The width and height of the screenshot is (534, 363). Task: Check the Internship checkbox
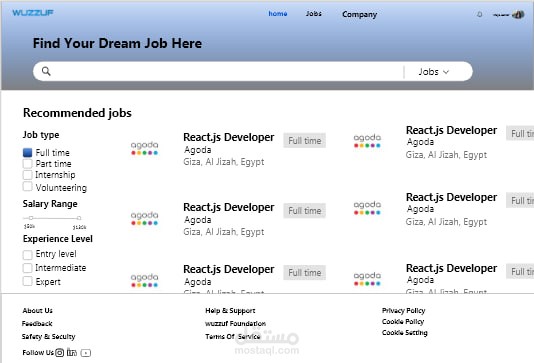(x=28, y=175)
